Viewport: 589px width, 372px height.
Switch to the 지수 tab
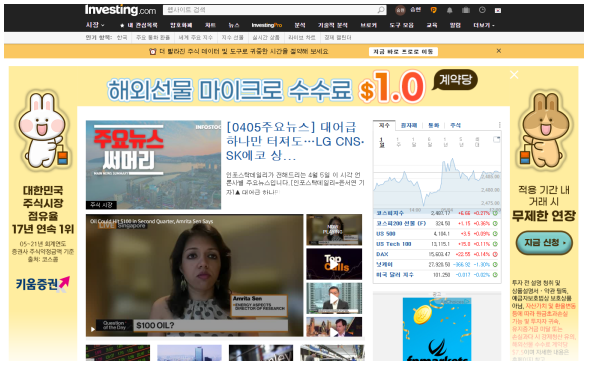[x=384, y=125]
